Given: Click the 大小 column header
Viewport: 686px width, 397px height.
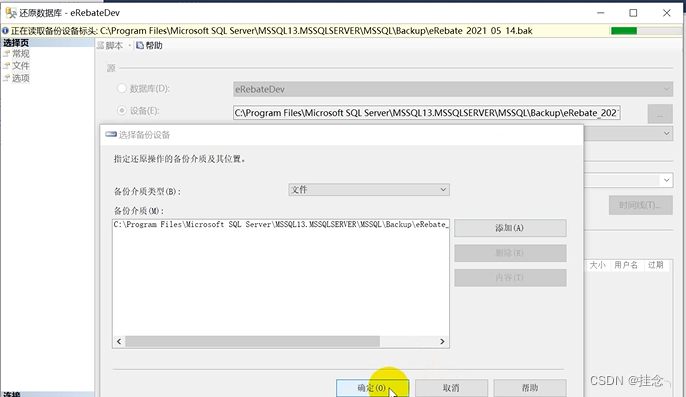Looking at the screenshot, I should [x=597, y=265].
